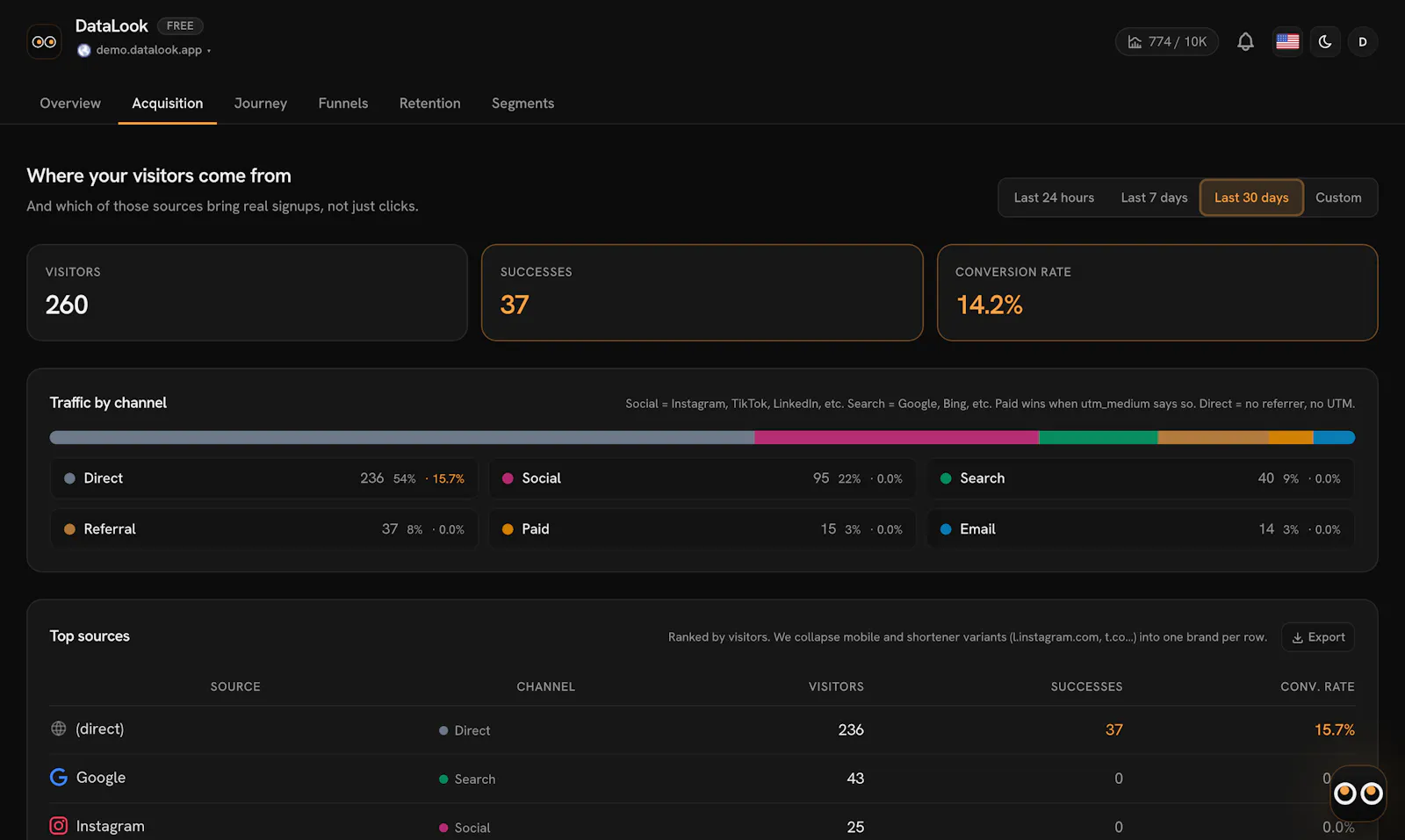Click the Social channel tag in Instagram row
This screenshot has height=840, width=1405.
(x=465, y=828)
